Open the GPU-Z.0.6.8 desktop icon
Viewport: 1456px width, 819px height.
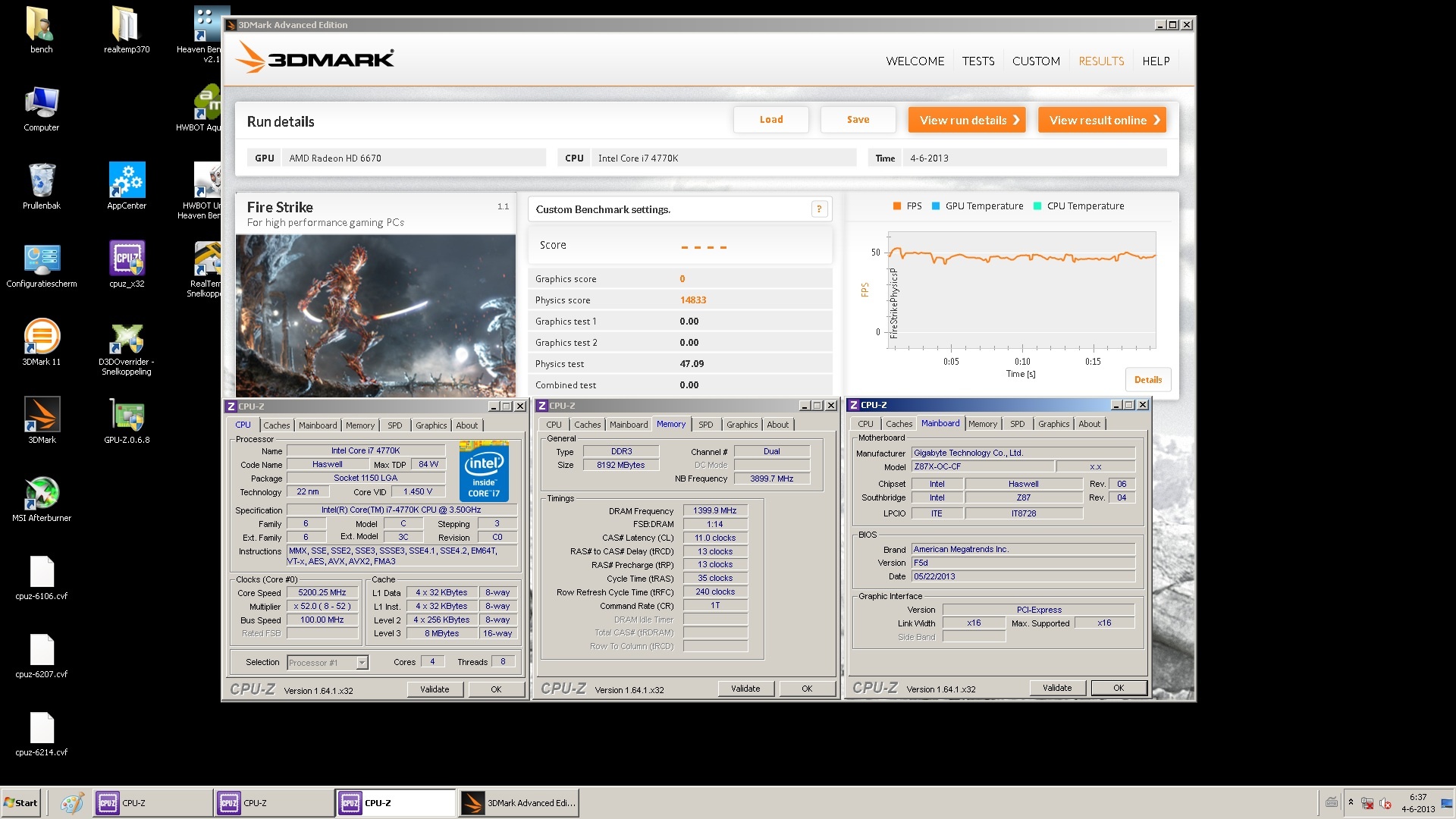click(127, 416)
